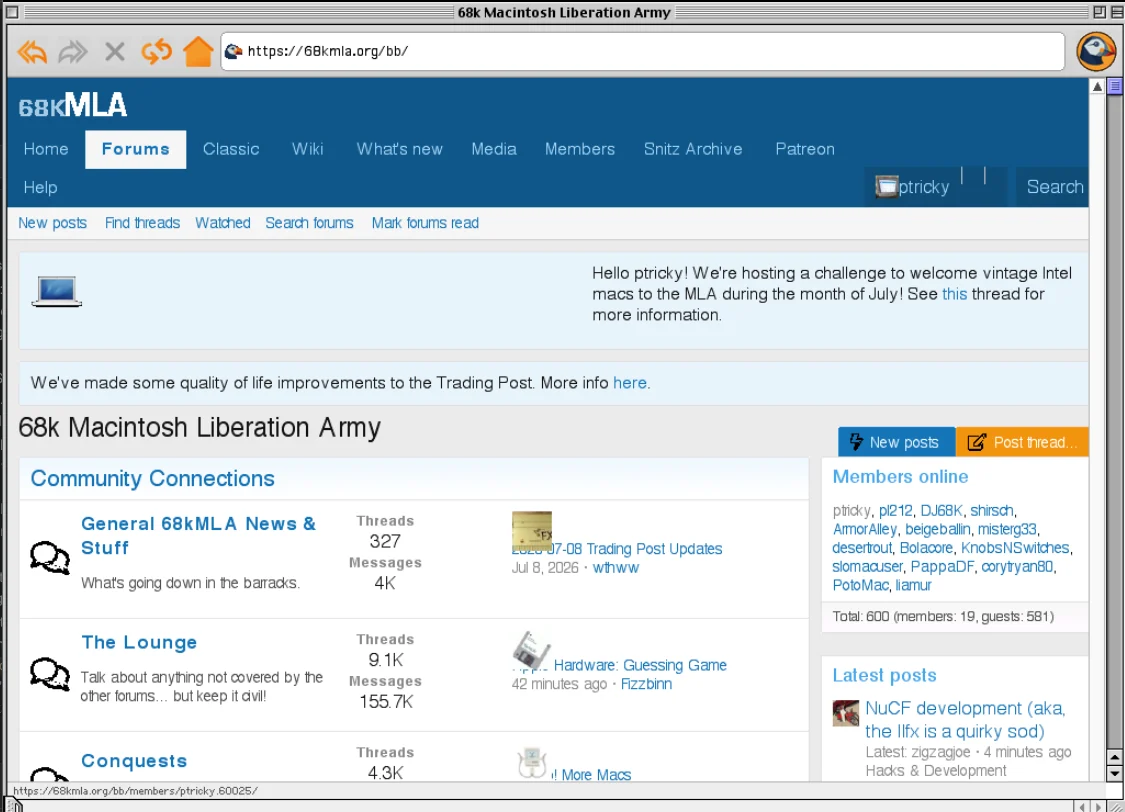Image resolution: width=1125 pixels, height=812 pixels.
Task: Click the floppy disk avatar beside Guessing Game
Action: [532, 649]
